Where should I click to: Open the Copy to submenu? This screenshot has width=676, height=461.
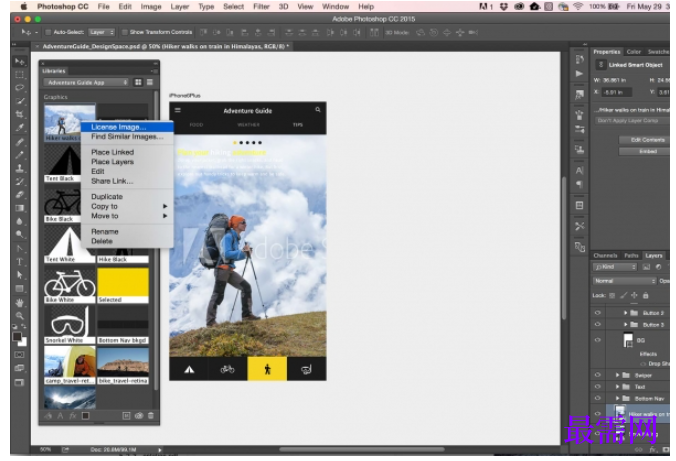click(127, 206)
